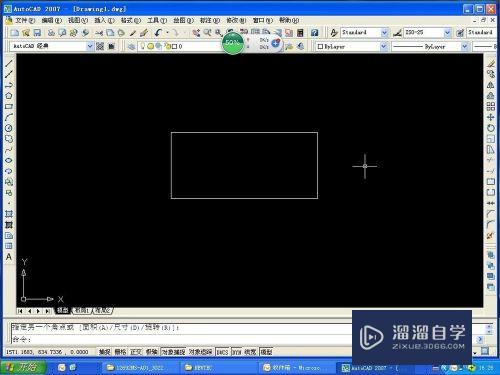Select the Rectangle draw tool
Viewport: 500px width, 375px height.
[9, 107]
